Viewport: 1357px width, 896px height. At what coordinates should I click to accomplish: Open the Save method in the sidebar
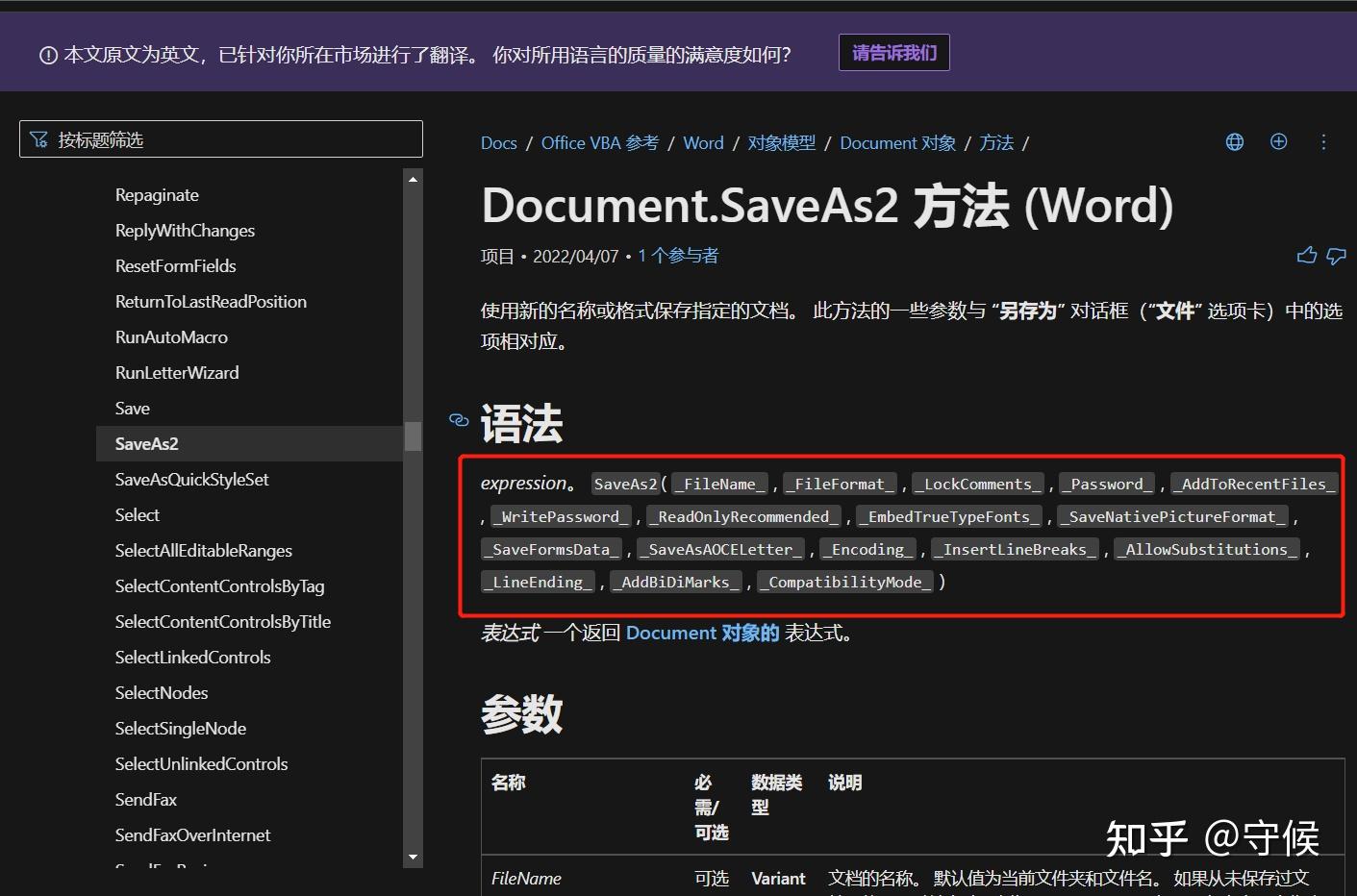coord(133,409)
